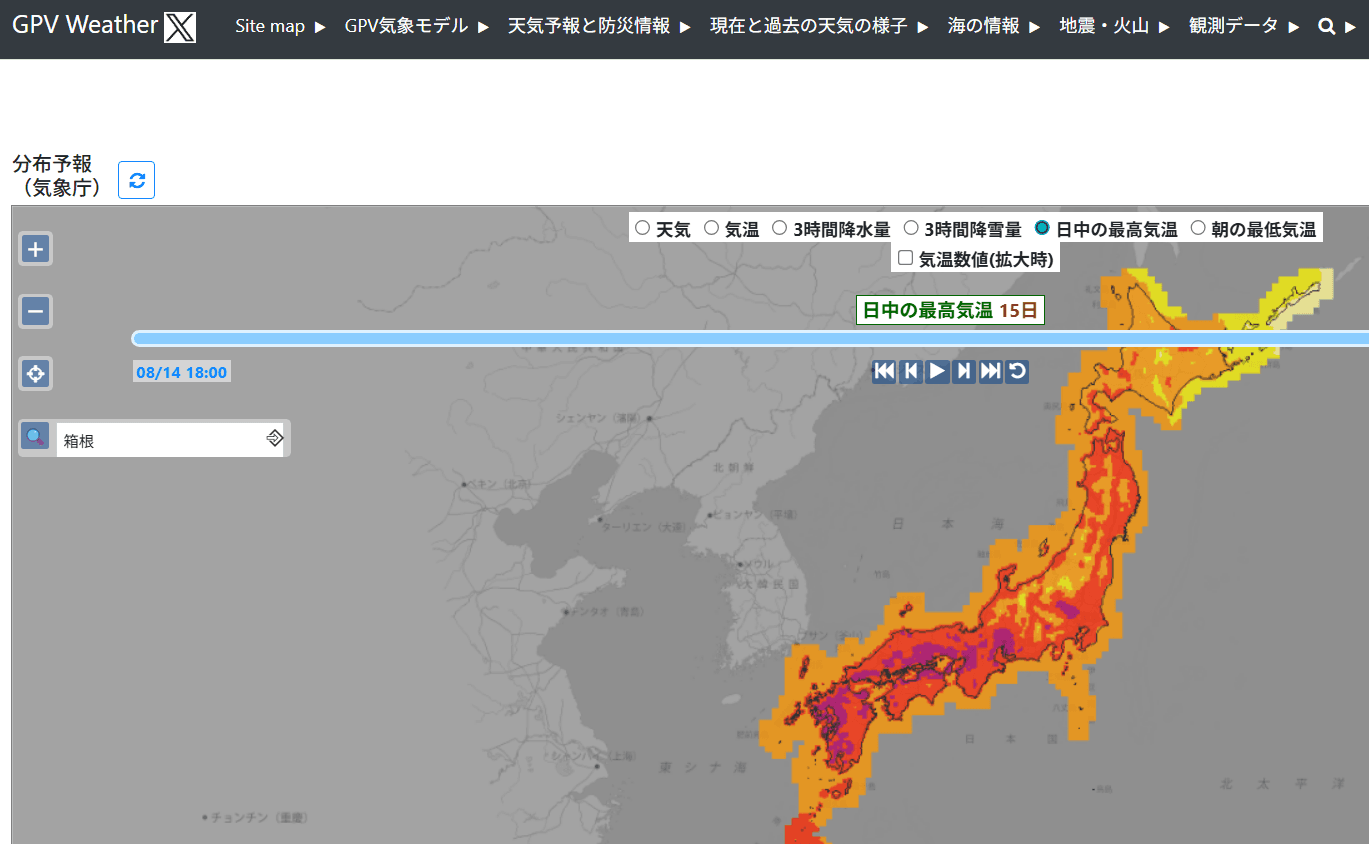
Task: Expand the GPV気象モデル menu
Action: (x=416, y=27)
